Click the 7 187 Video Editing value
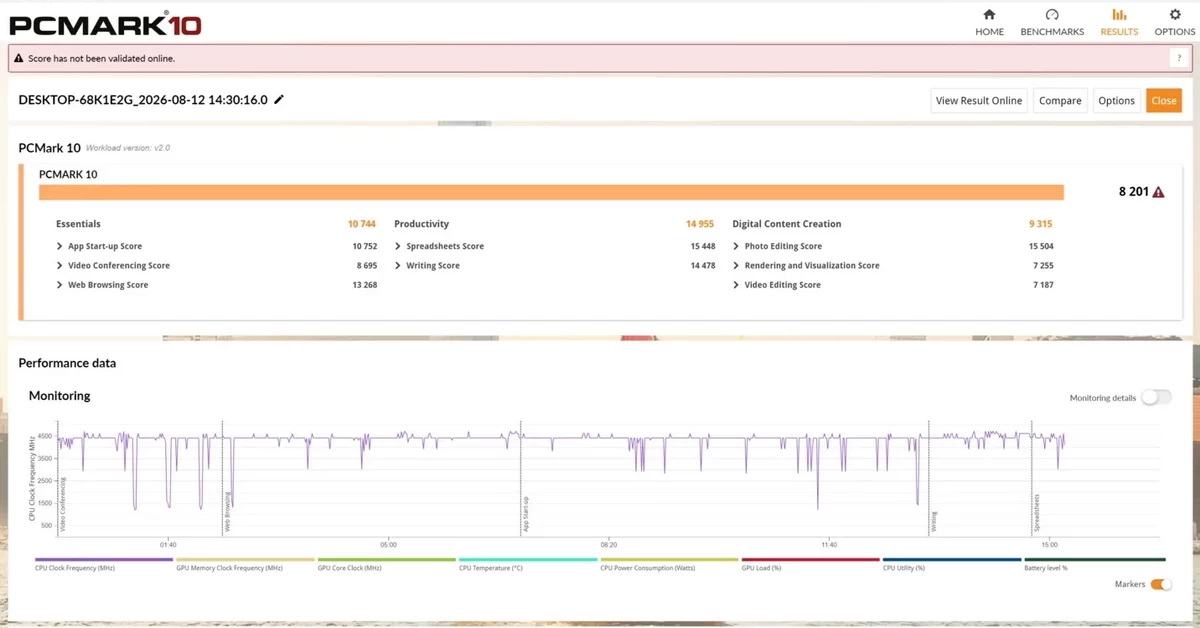The image size is (1200, 628). click(x=1042, y=285)
